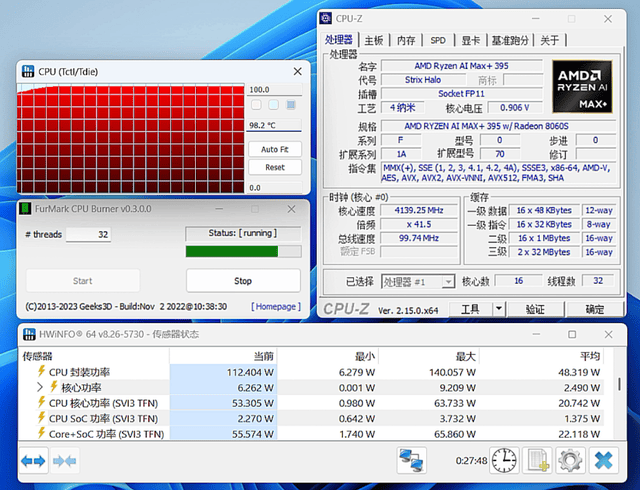Open the SPD tab in CPU-Z
The width and height of the screenshot is (640, 490).
[438, 41]
